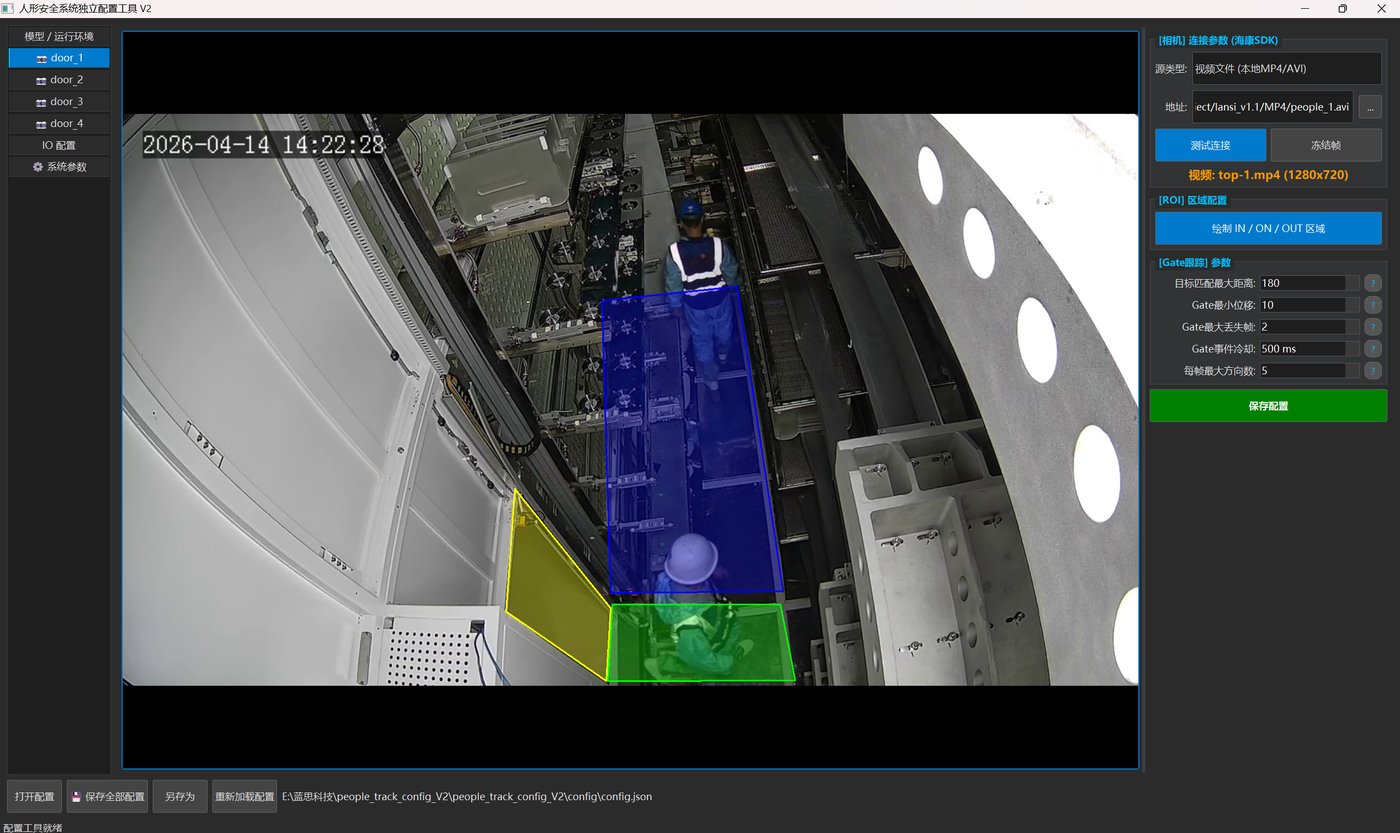
Task: Click the 打开配置 button
Action: tap(35, 797)
